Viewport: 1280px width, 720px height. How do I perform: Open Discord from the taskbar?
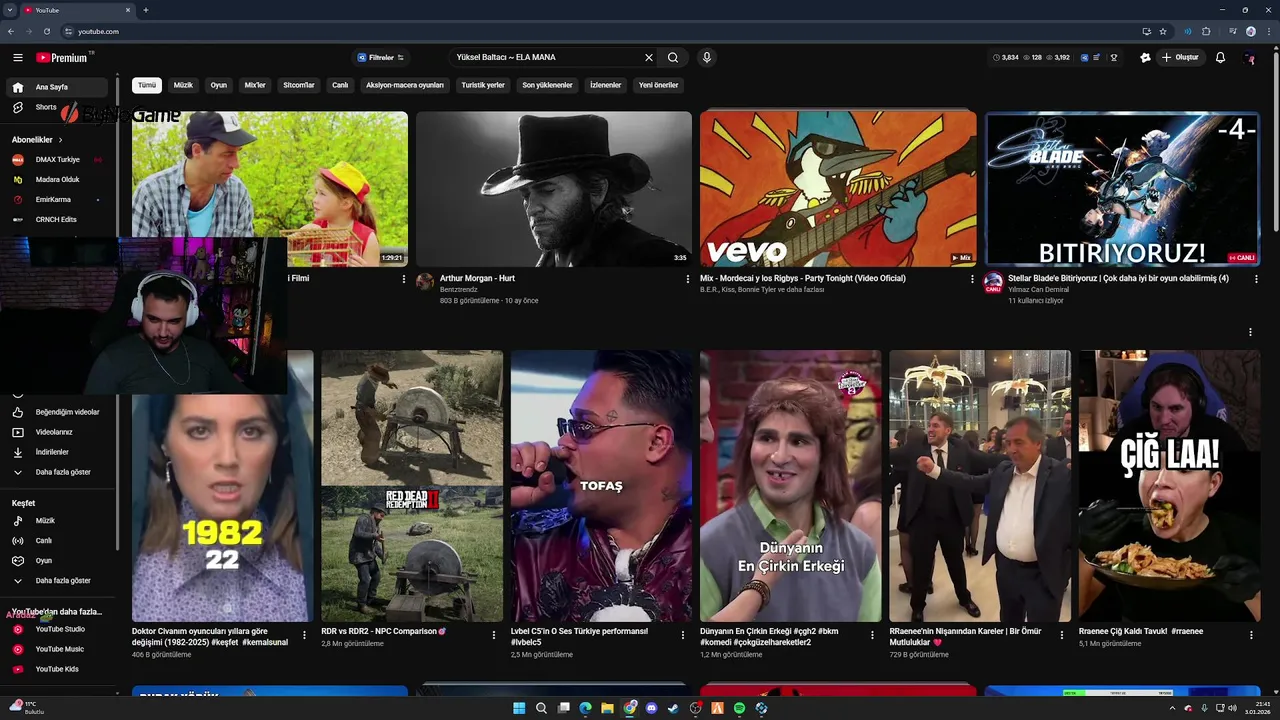coord(651,708)
